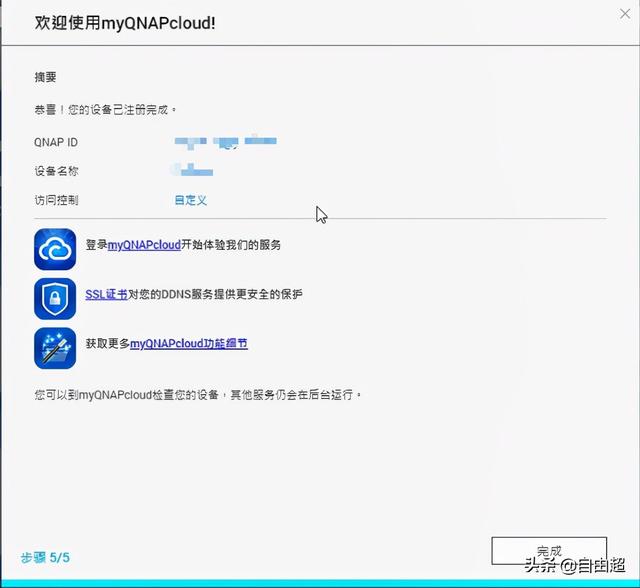Open the SSL证书 link
Screen dimensions: 640x588
107,294
